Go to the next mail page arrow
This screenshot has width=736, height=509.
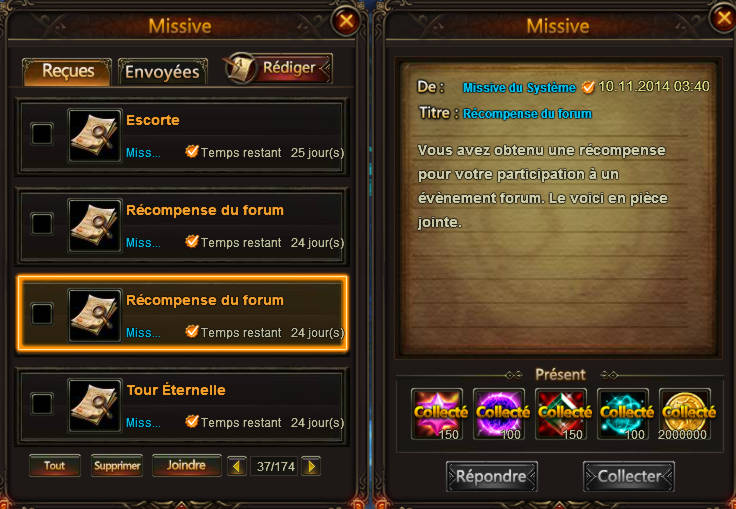[311, 466]
